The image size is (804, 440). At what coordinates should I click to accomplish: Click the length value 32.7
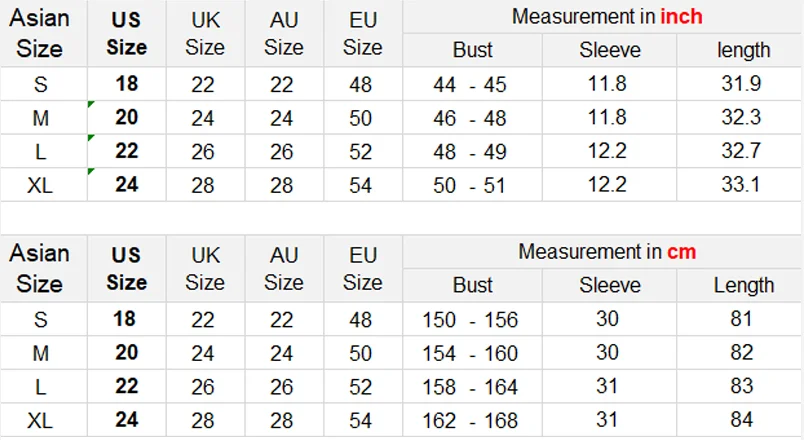(741, 151)
